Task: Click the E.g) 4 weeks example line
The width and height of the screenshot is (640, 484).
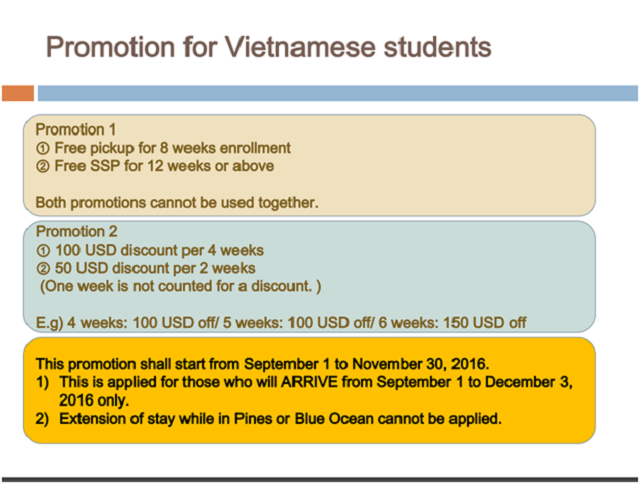Action: tap(281, 323)
